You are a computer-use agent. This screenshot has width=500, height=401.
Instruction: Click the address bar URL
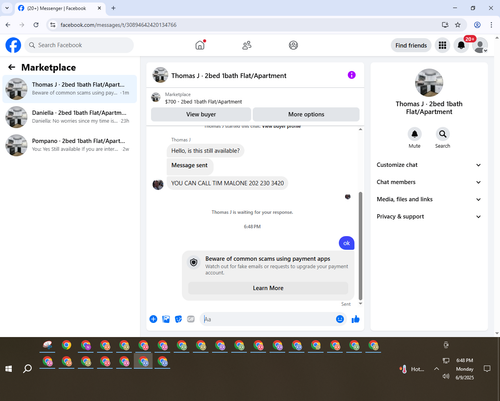118,25
